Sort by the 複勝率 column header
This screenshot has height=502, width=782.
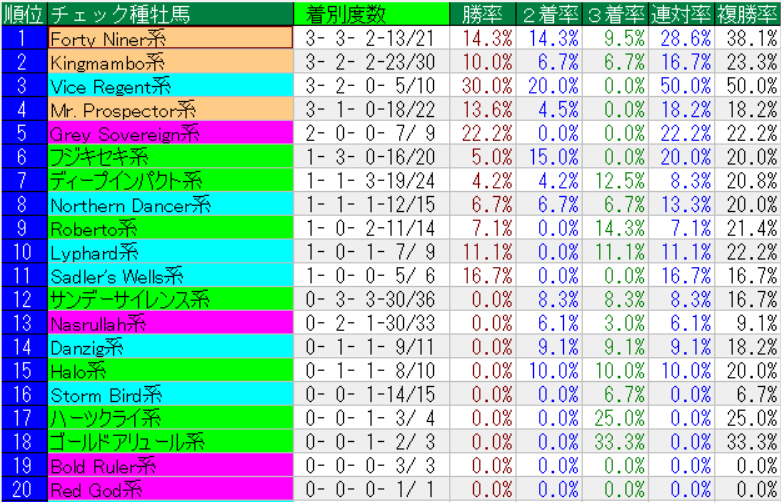pyautogui.click(x=748, y=13)
